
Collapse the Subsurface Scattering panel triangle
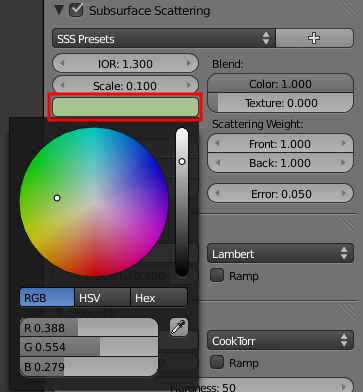pos(59,10)
